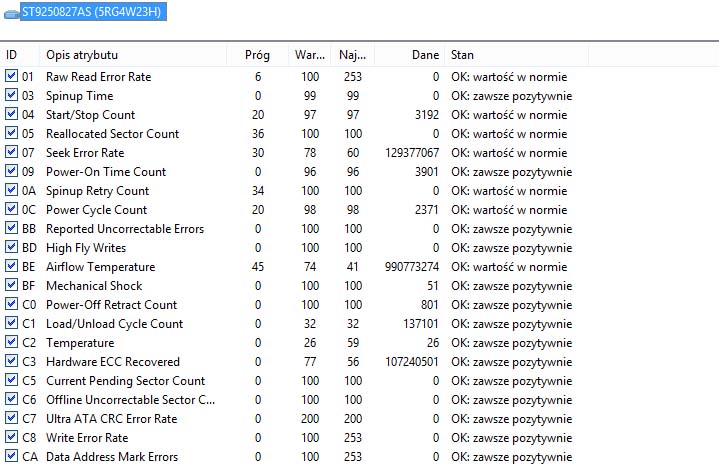The width and height of the screenshot is (719, 469).
Task: Select the Spinup Time attribute name
Action: [x=79, y=96]
